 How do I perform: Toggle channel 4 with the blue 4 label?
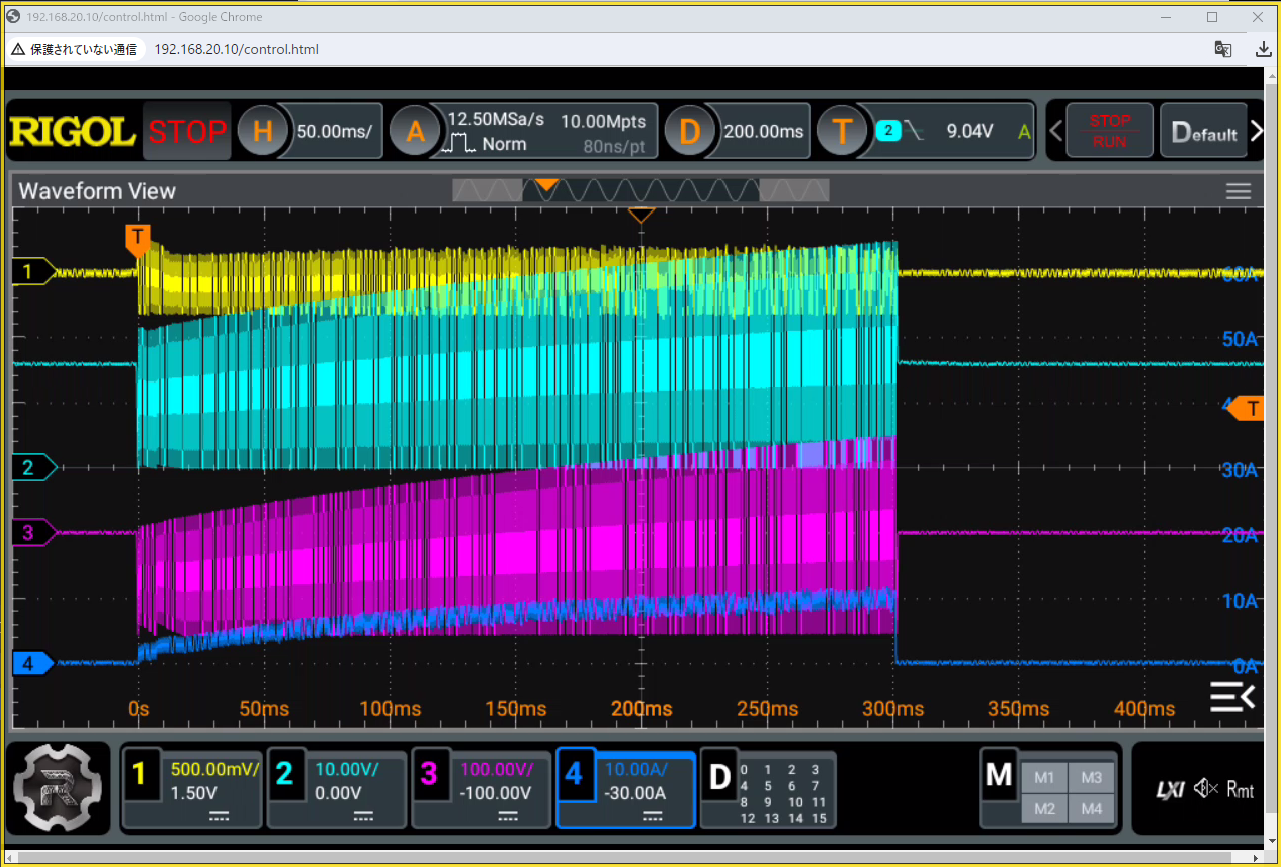pyautogui.click(x=574, y=773)
